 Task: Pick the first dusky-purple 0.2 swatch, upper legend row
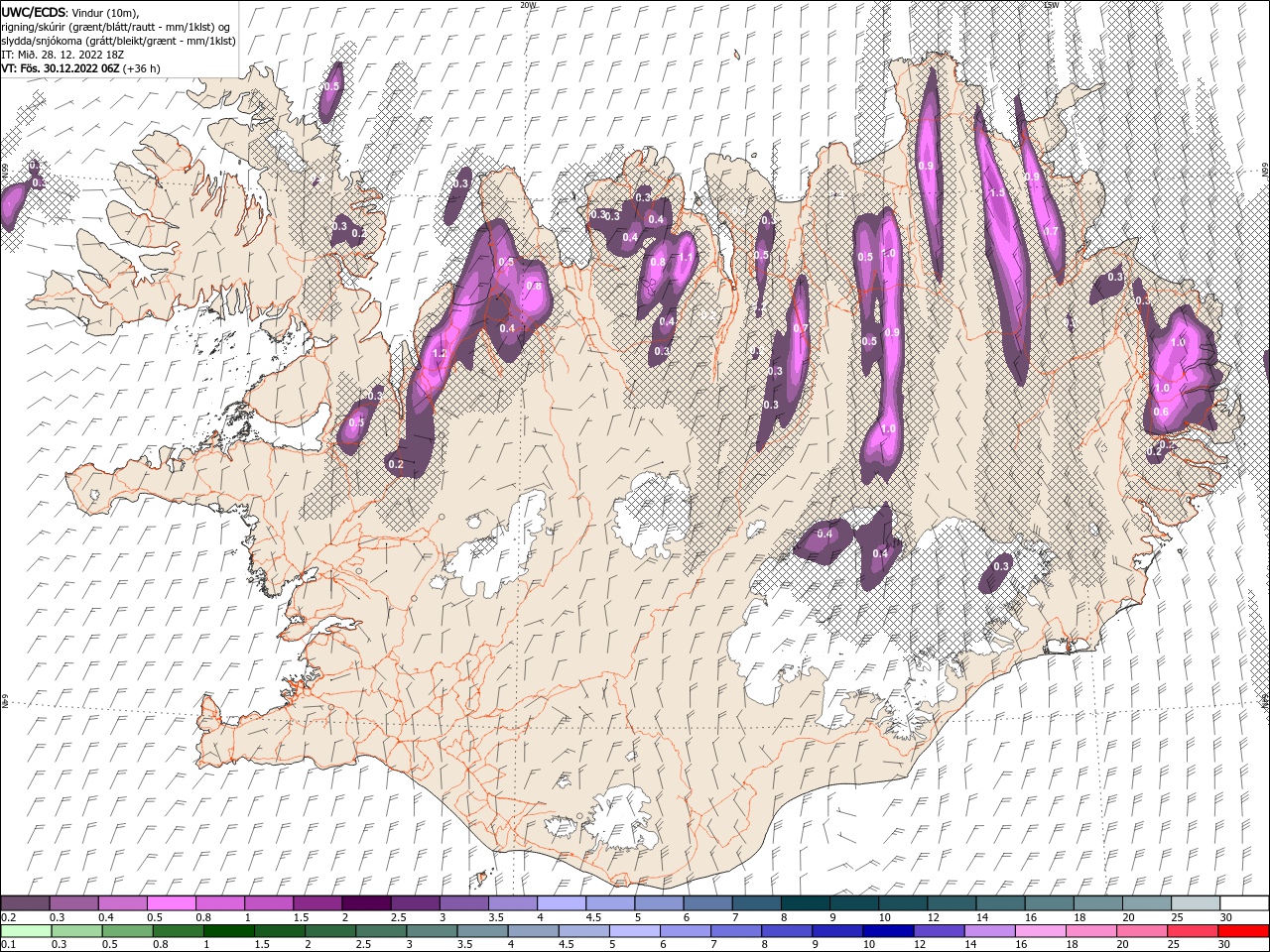coord(25,903)
